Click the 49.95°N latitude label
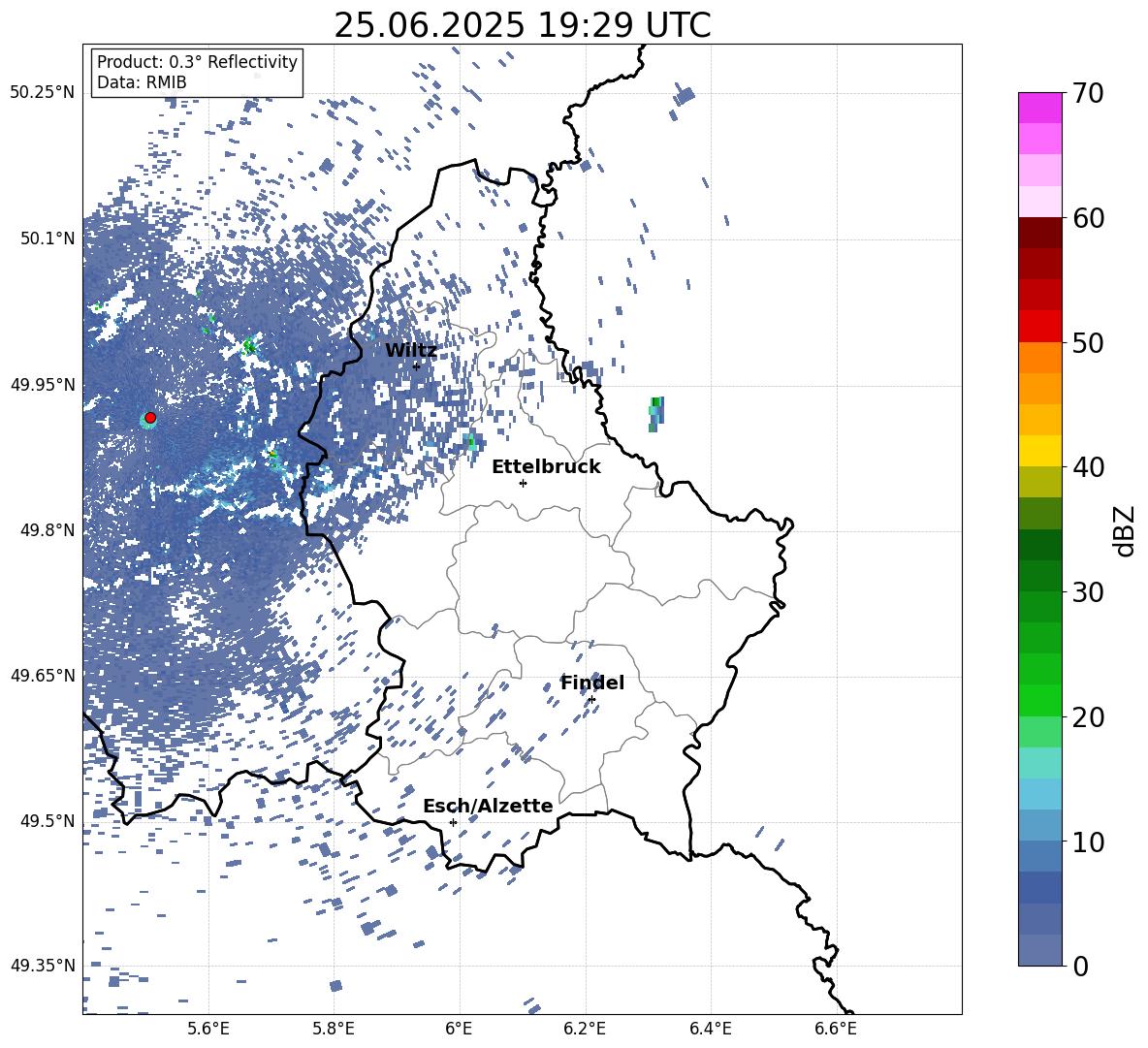The image size is (1148, 1048). point(43,384)
